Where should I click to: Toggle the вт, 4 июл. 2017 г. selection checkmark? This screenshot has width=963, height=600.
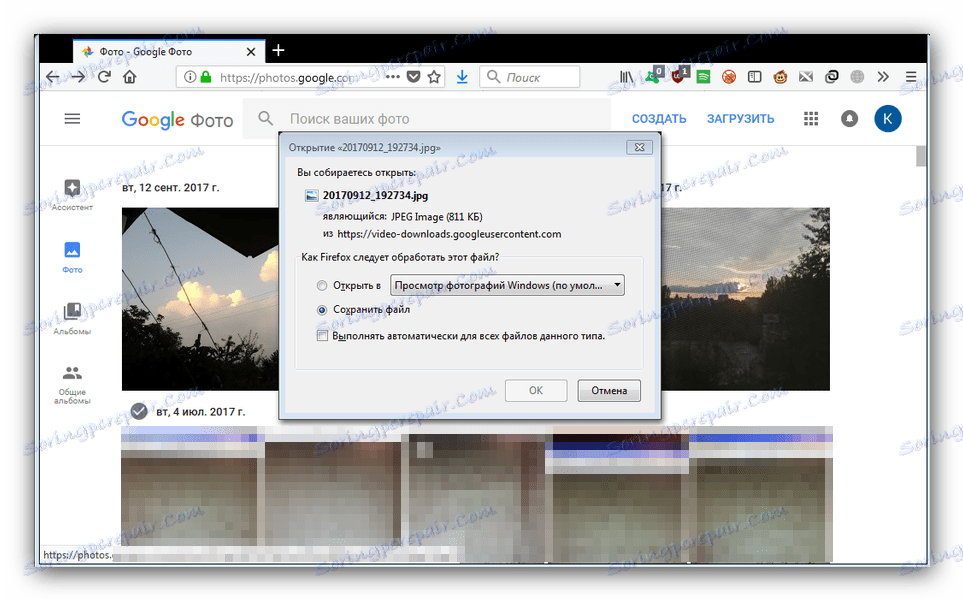[x=139, y=411]
